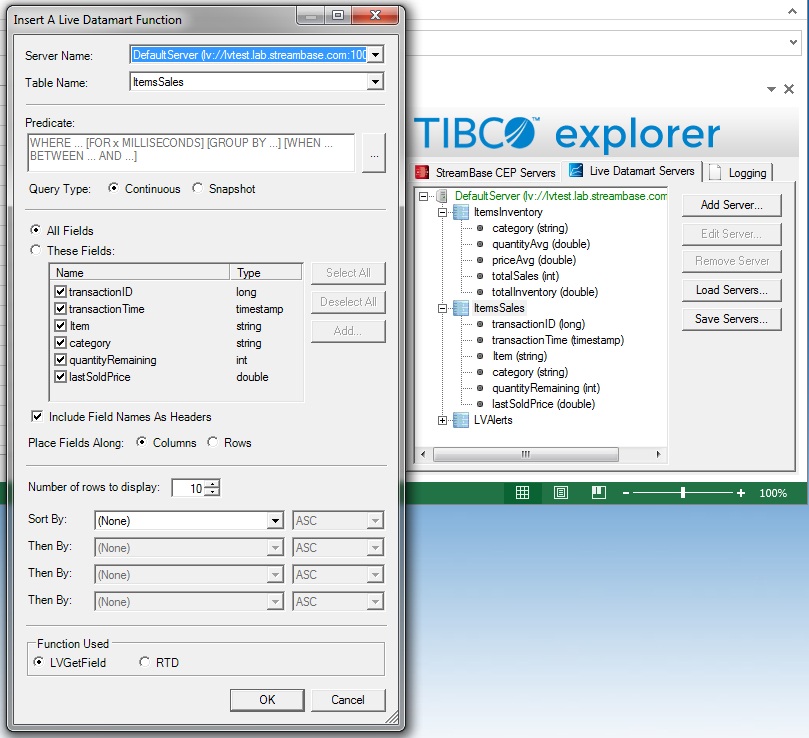
Task: Open the Logging tab
Action: pos(738,172)
